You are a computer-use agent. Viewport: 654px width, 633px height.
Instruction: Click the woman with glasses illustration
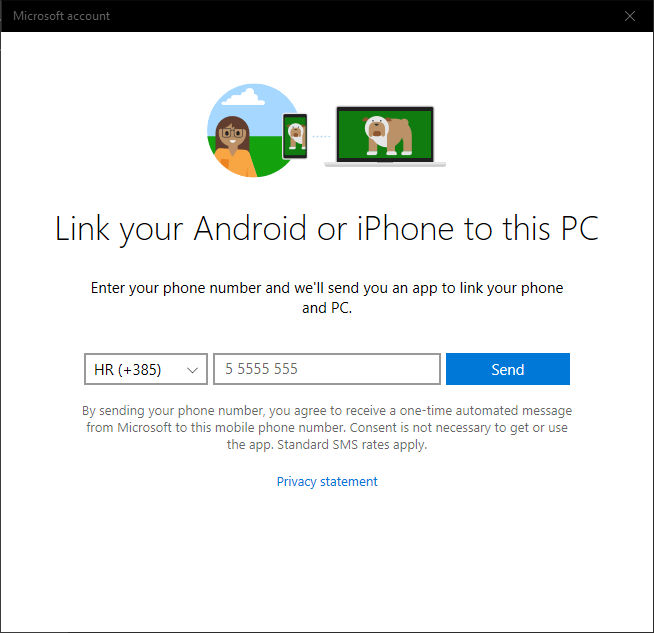[235, 142]
